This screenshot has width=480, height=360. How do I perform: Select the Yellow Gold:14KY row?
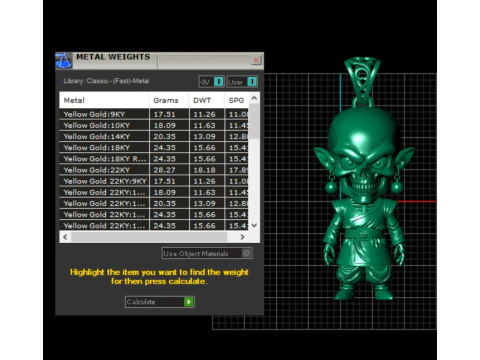[154, 136]
